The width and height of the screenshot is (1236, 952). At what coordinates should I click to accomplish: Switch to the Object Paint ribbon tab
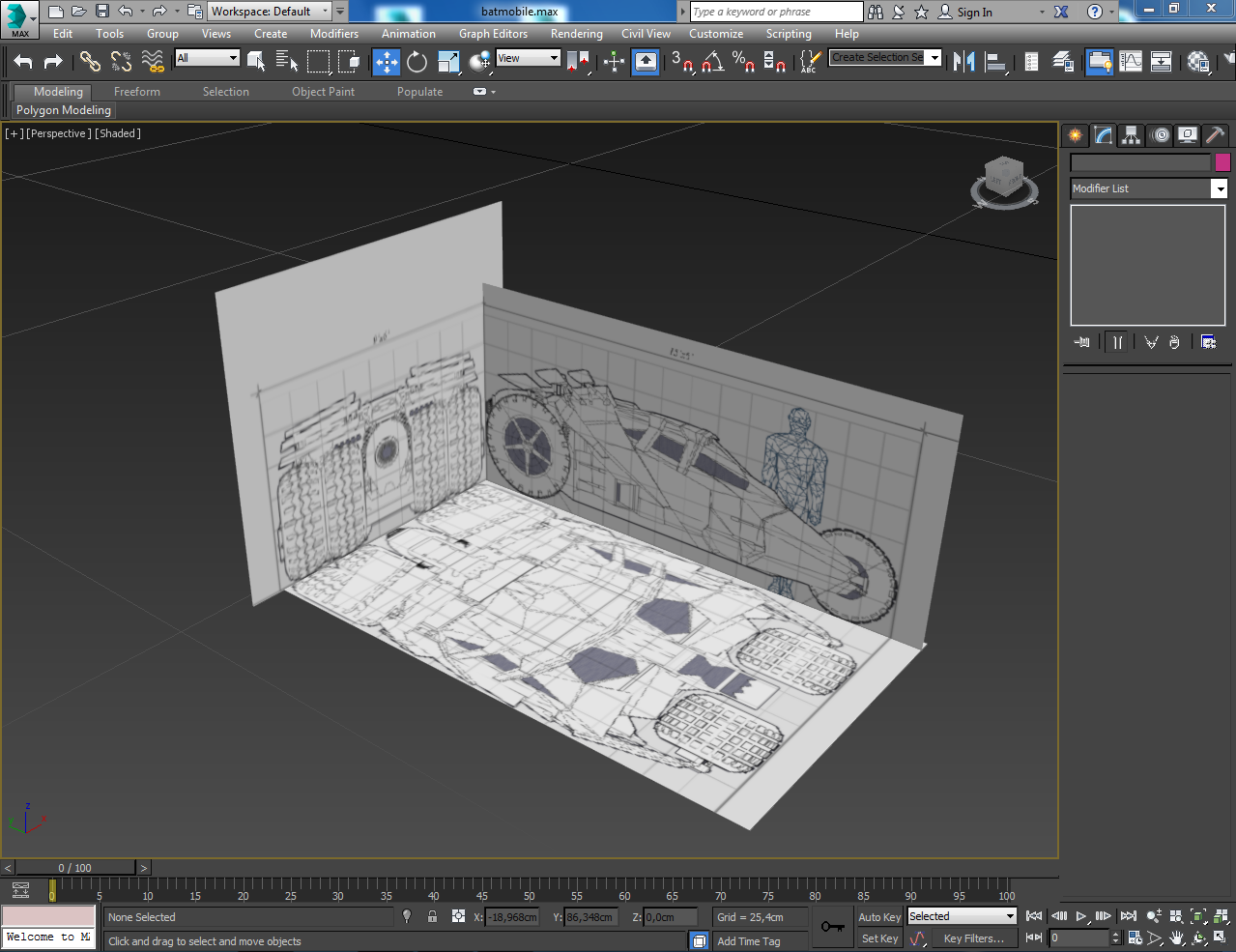pos(324,92)
